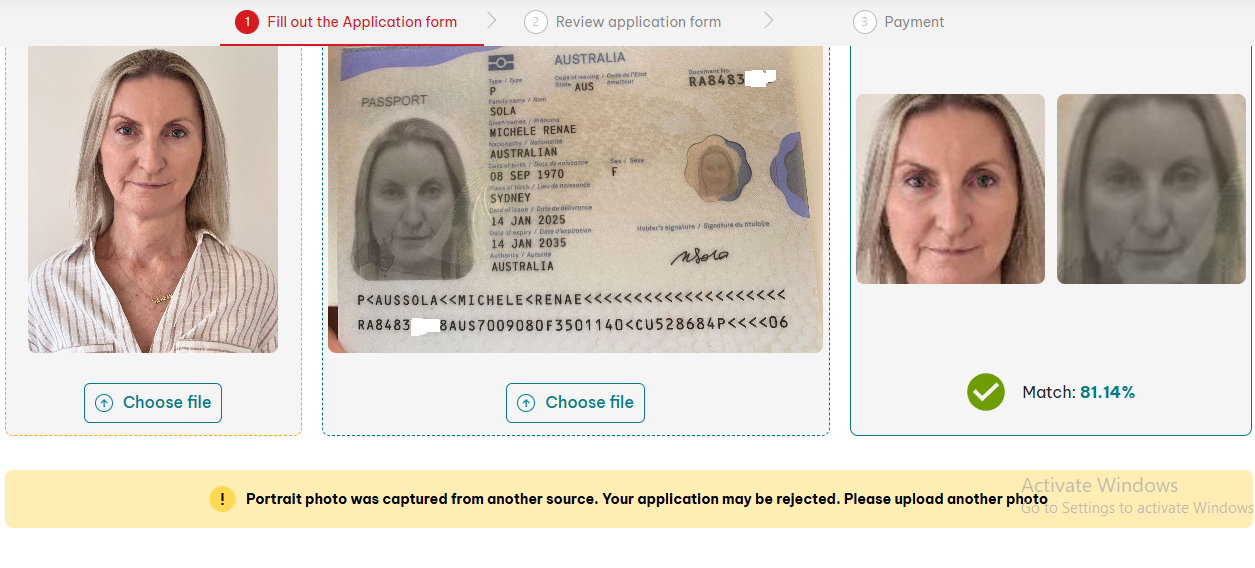The width and height of the screenshot is (1255, 568).
Task: Click chevron after Fill out the Application form
Action: 491,20
